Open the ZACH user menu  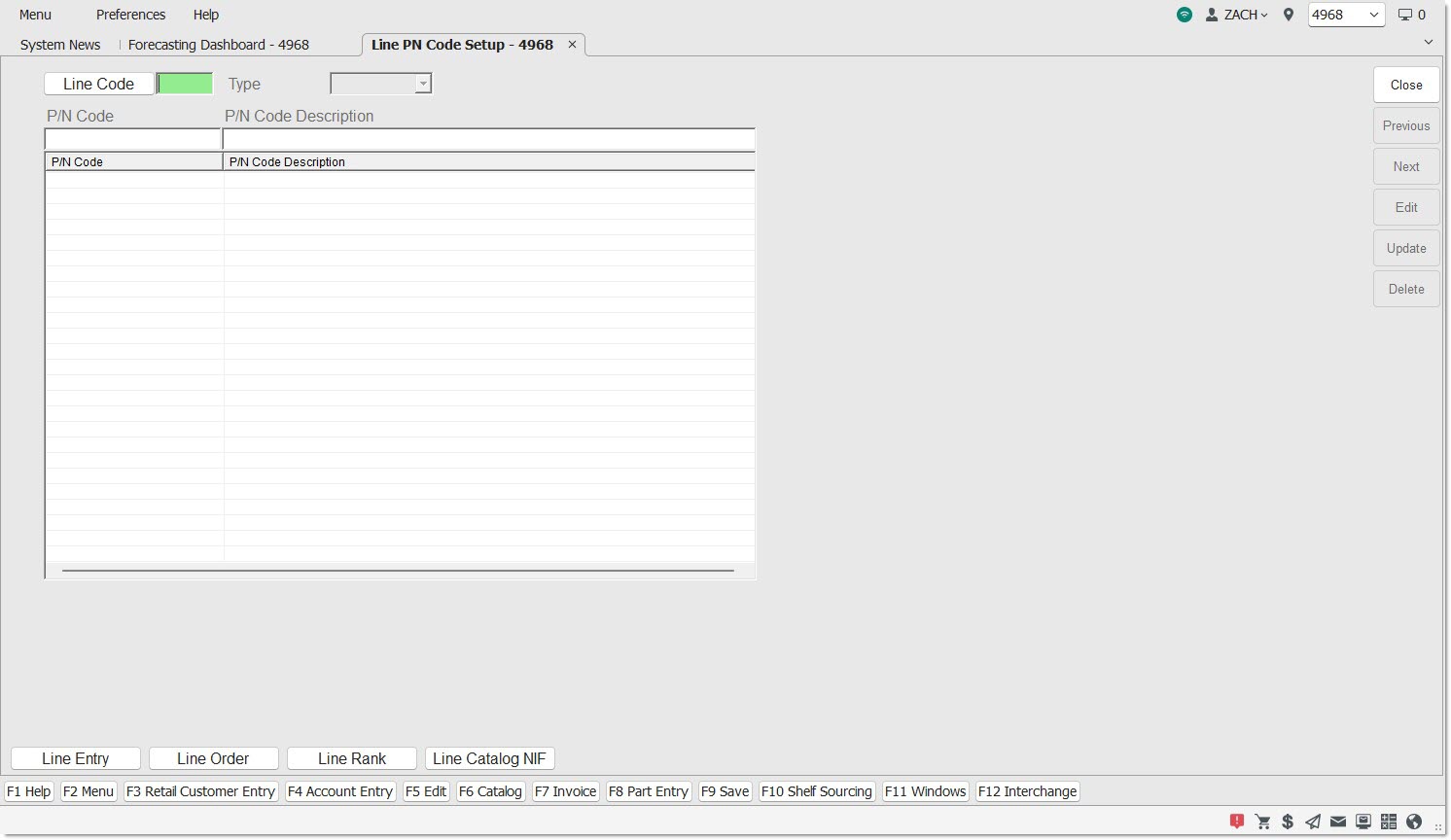pyautogui.click(x=1237, y=15)
